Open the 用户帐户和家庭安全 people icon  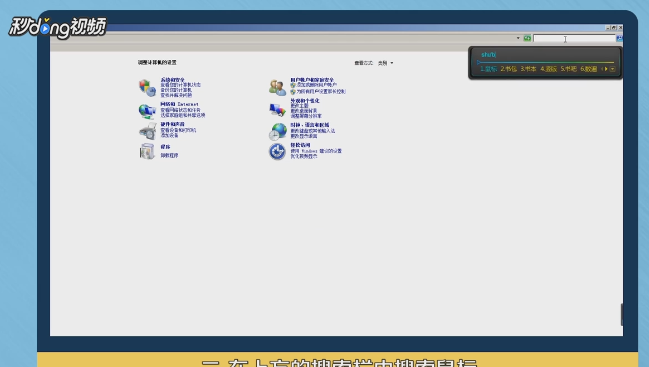pos(277,87)
